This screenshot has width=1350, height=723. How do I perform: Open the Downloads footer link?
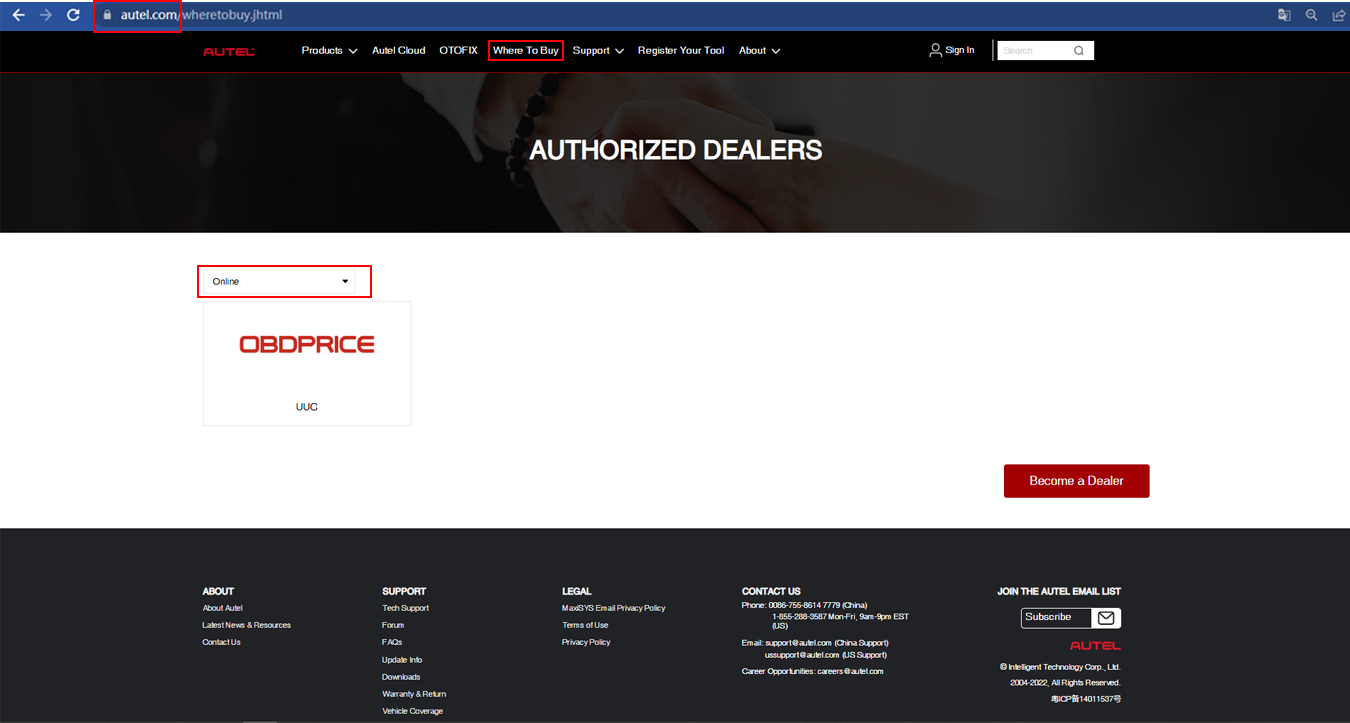[x=401, y=677]
